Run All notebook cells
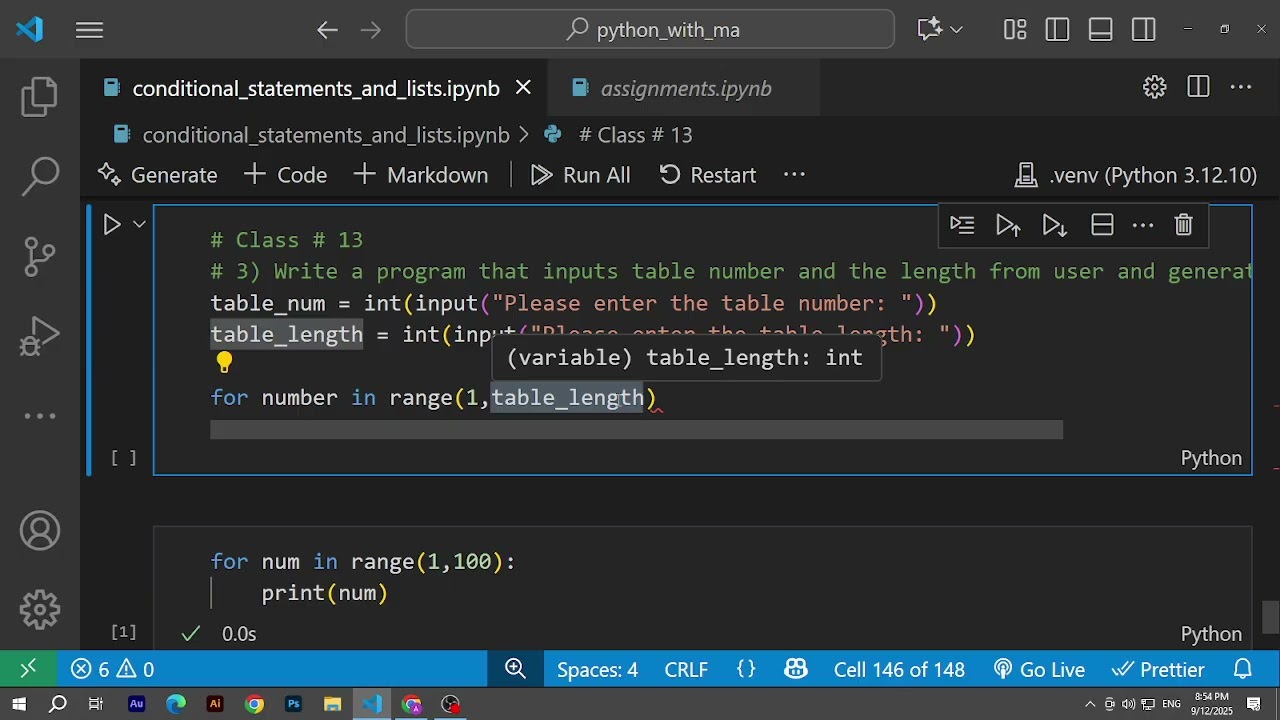The width and height of the screenshot is (1280, 720). pyautogui.click(x=581, y=175)
